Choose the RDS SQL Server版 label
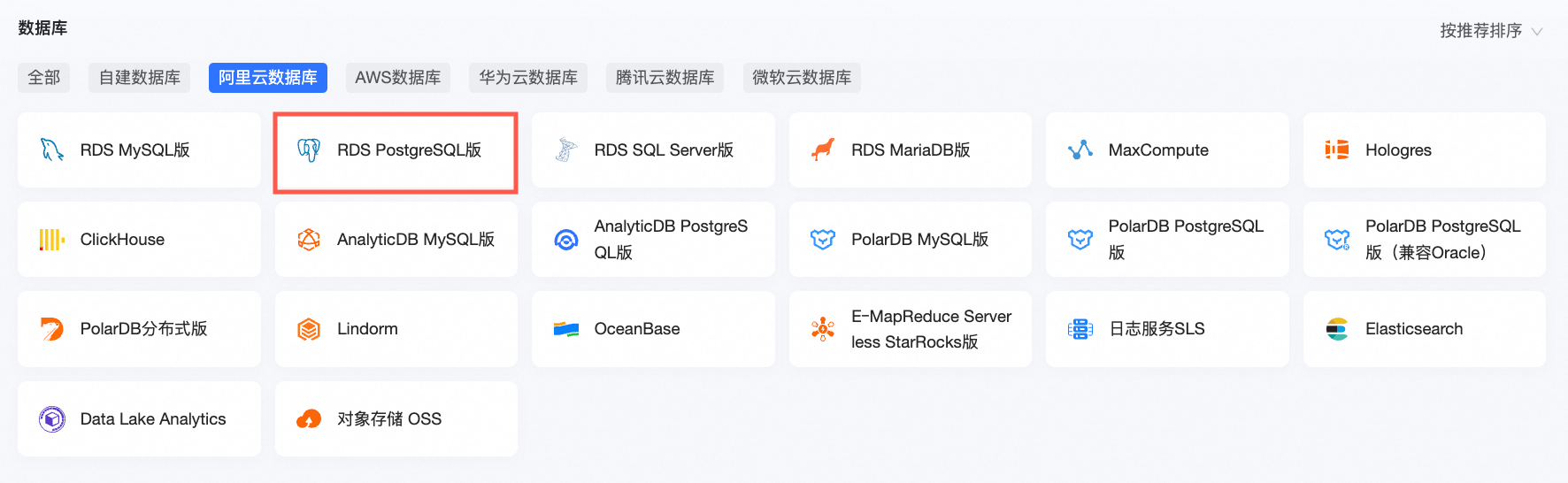Image resolution: width=1568 pixels, height=483 pixels. click(x=664, y=150)
